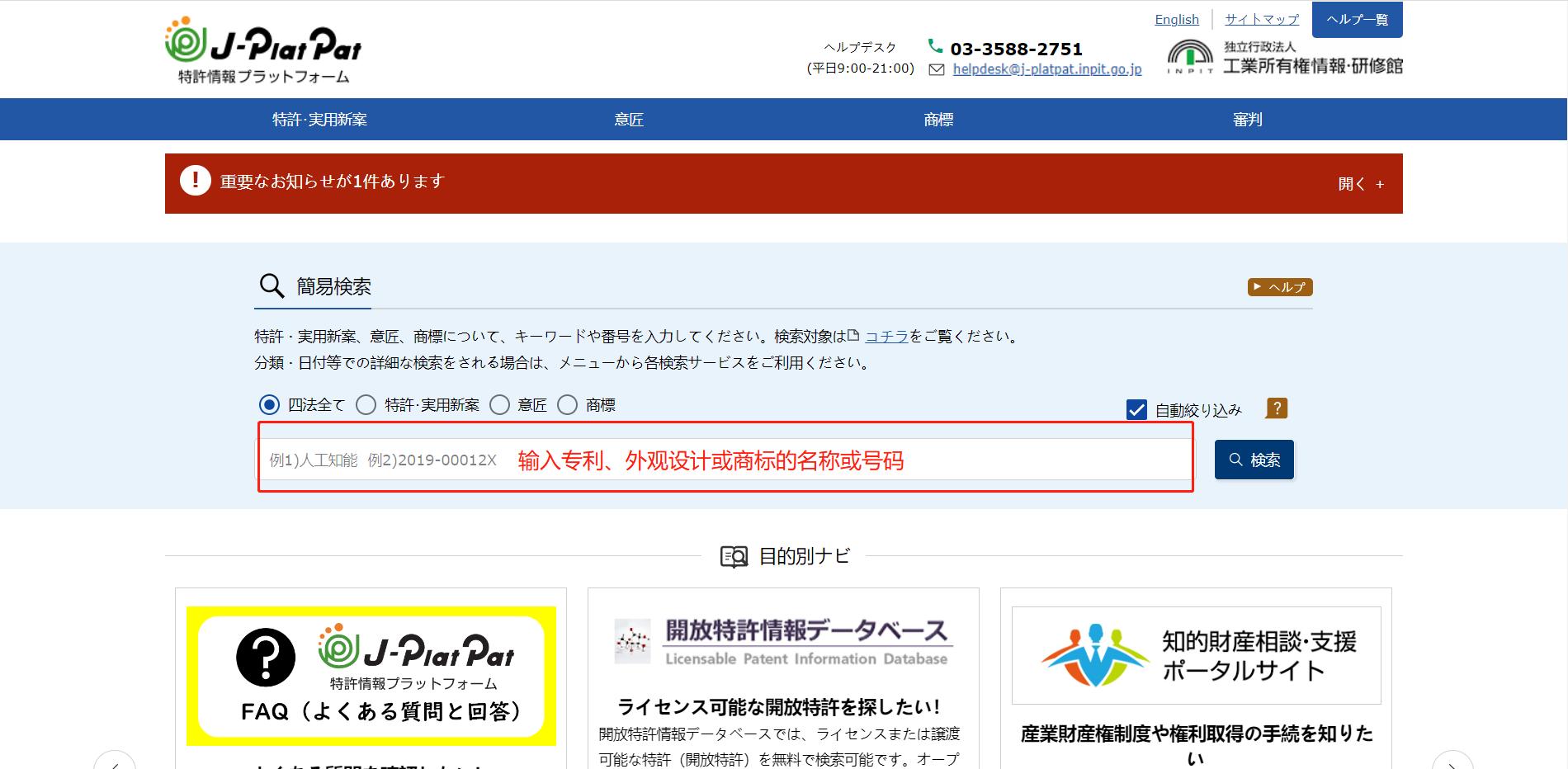Open the English version link
Screen dimensions: 1568x769
click(x=1177, y=19)
